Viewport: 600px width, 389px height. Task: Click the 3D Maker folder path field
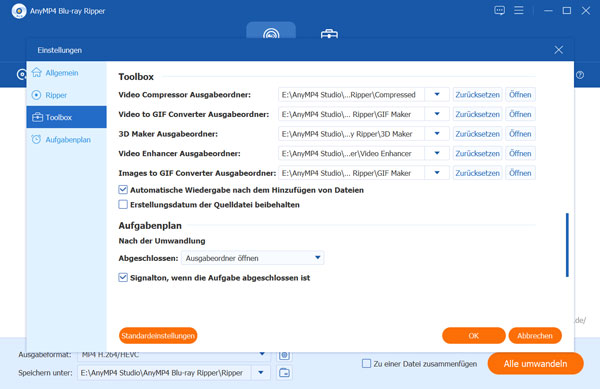351,134
